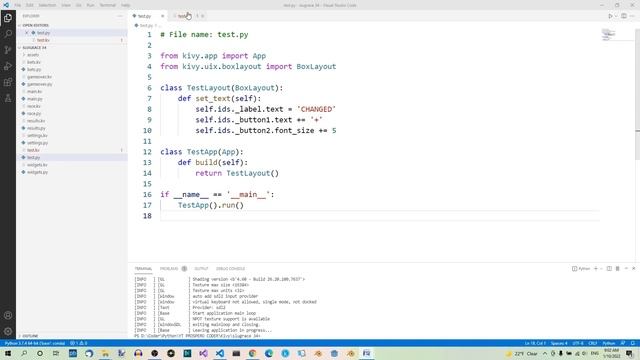The image size is (640, 360).
Task: Place cursor on empty line 18
Action: pyautogui.click(x=380, y=216)
